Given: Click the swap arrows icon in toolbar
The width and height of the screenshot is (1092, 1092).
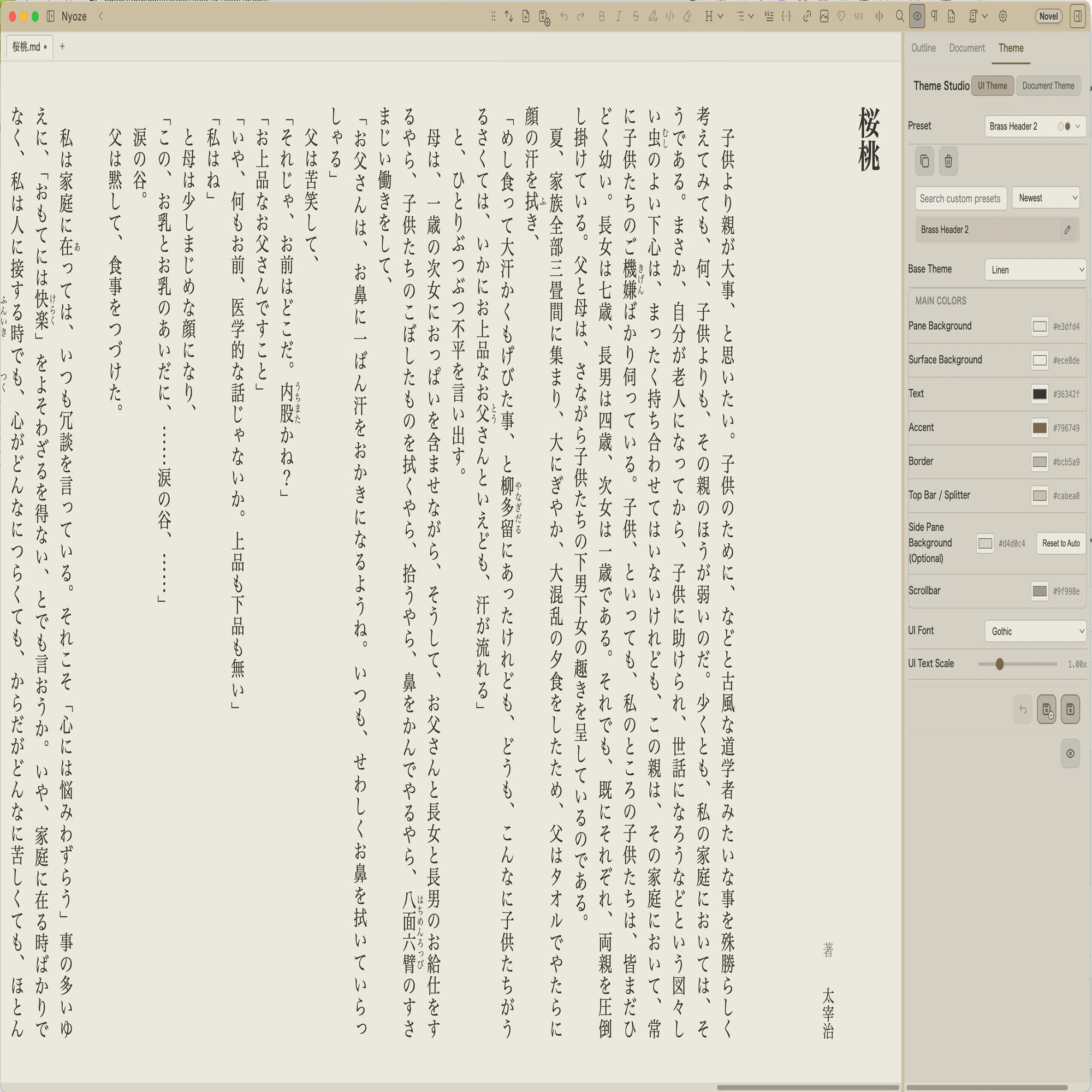Looking at the screenshot, I should pyautogui.click(x=509, y=16).
